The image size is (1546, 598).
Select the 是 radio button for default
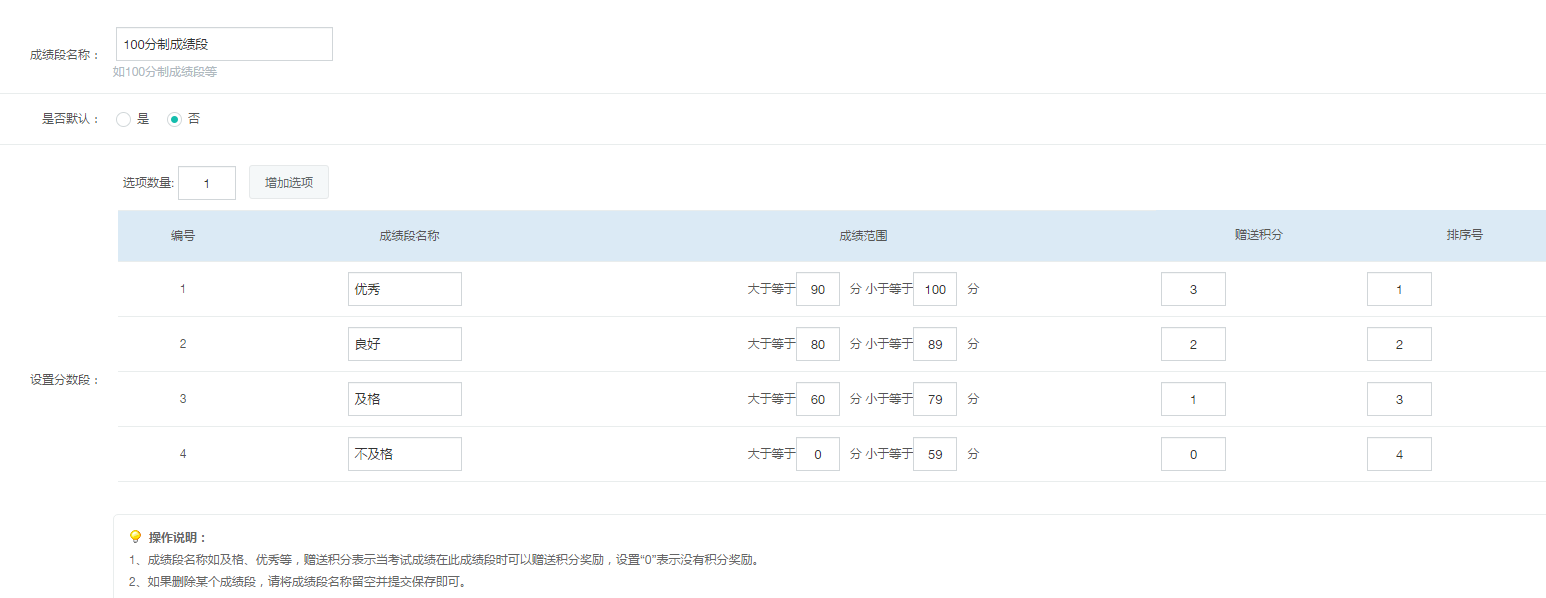click(124, 119)
